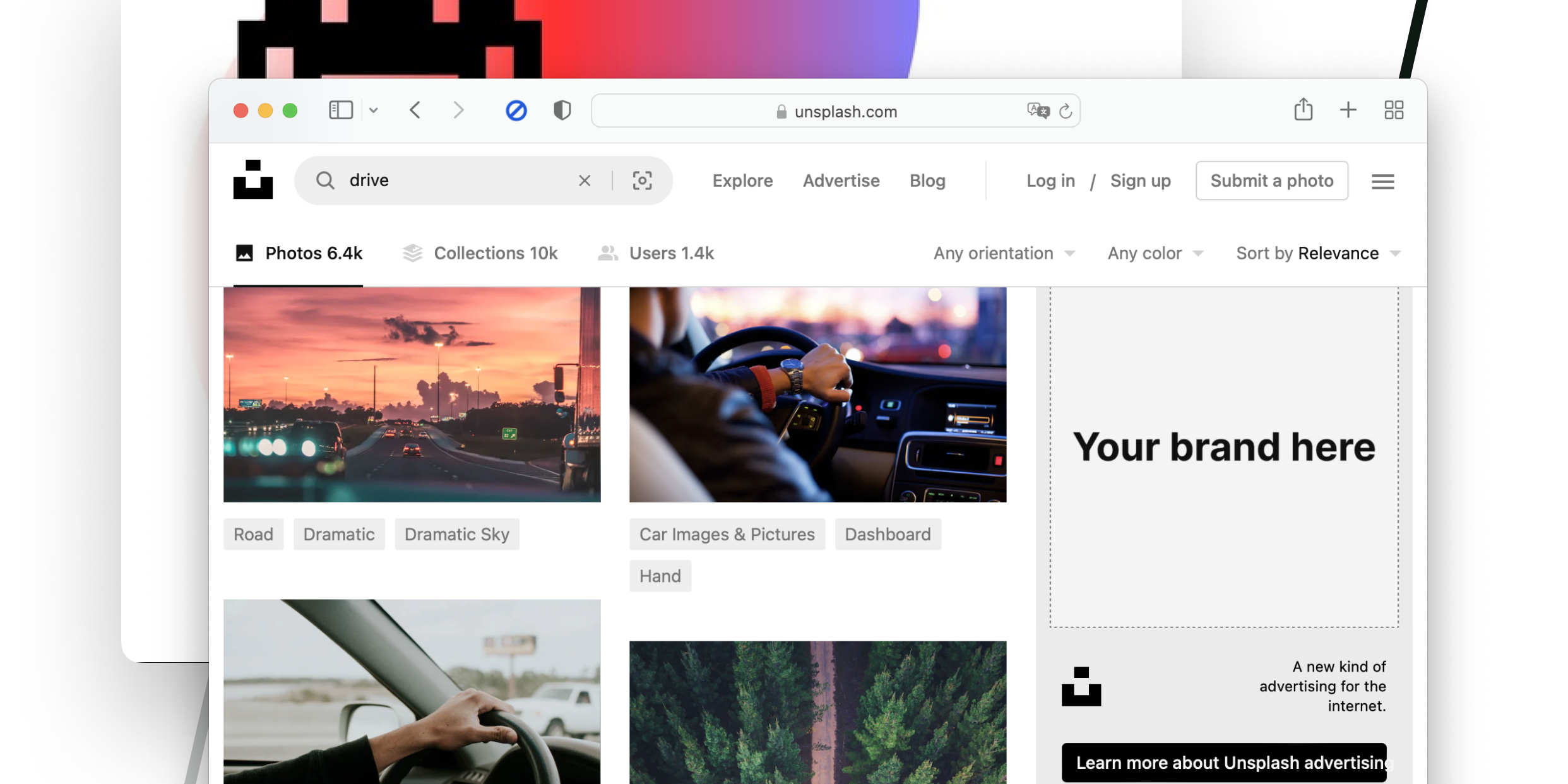Switch to the Users 1.4k tab
The image size is (1568, 784).
[x=656, y=253]
